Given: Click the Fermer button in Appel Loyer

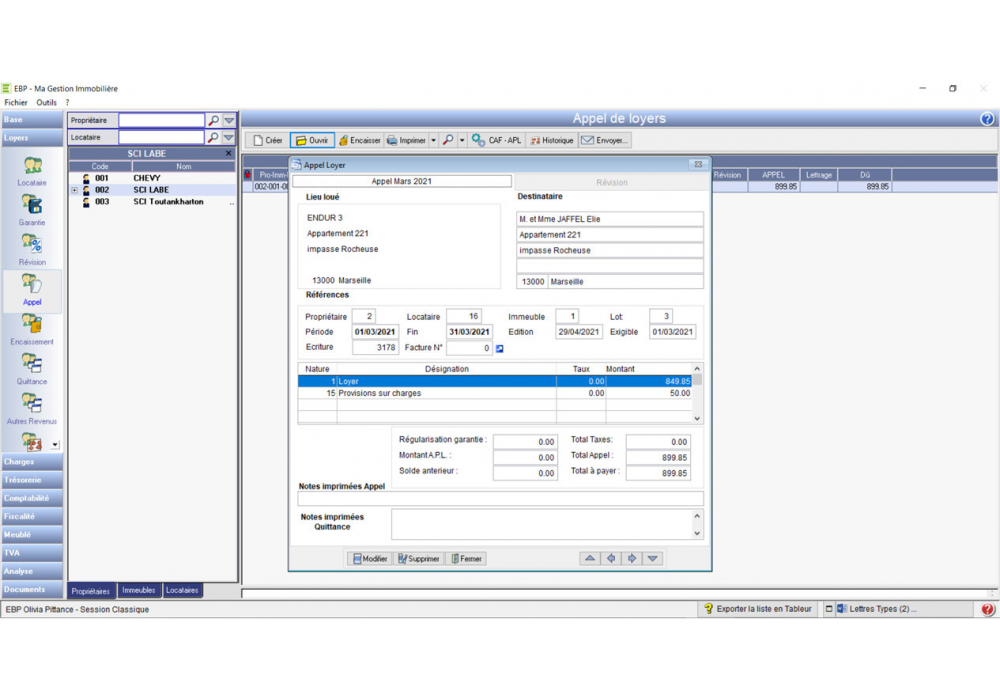Looking at the screenshot, I should (x=466, y=559).
